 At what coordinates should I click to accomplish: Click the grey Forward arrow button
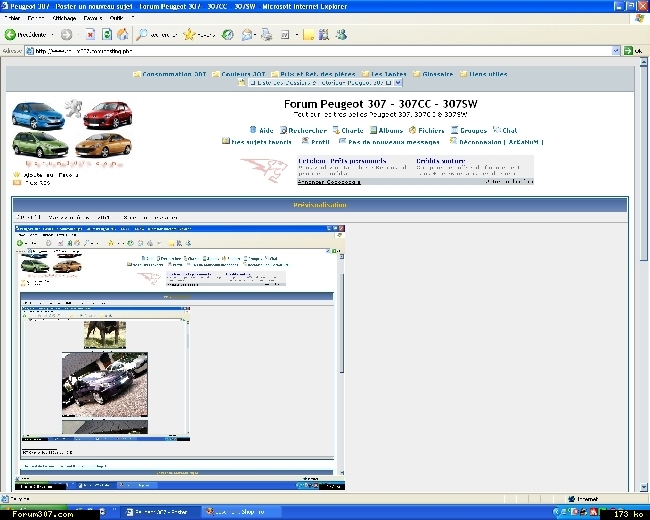click(x=66, y=35)
